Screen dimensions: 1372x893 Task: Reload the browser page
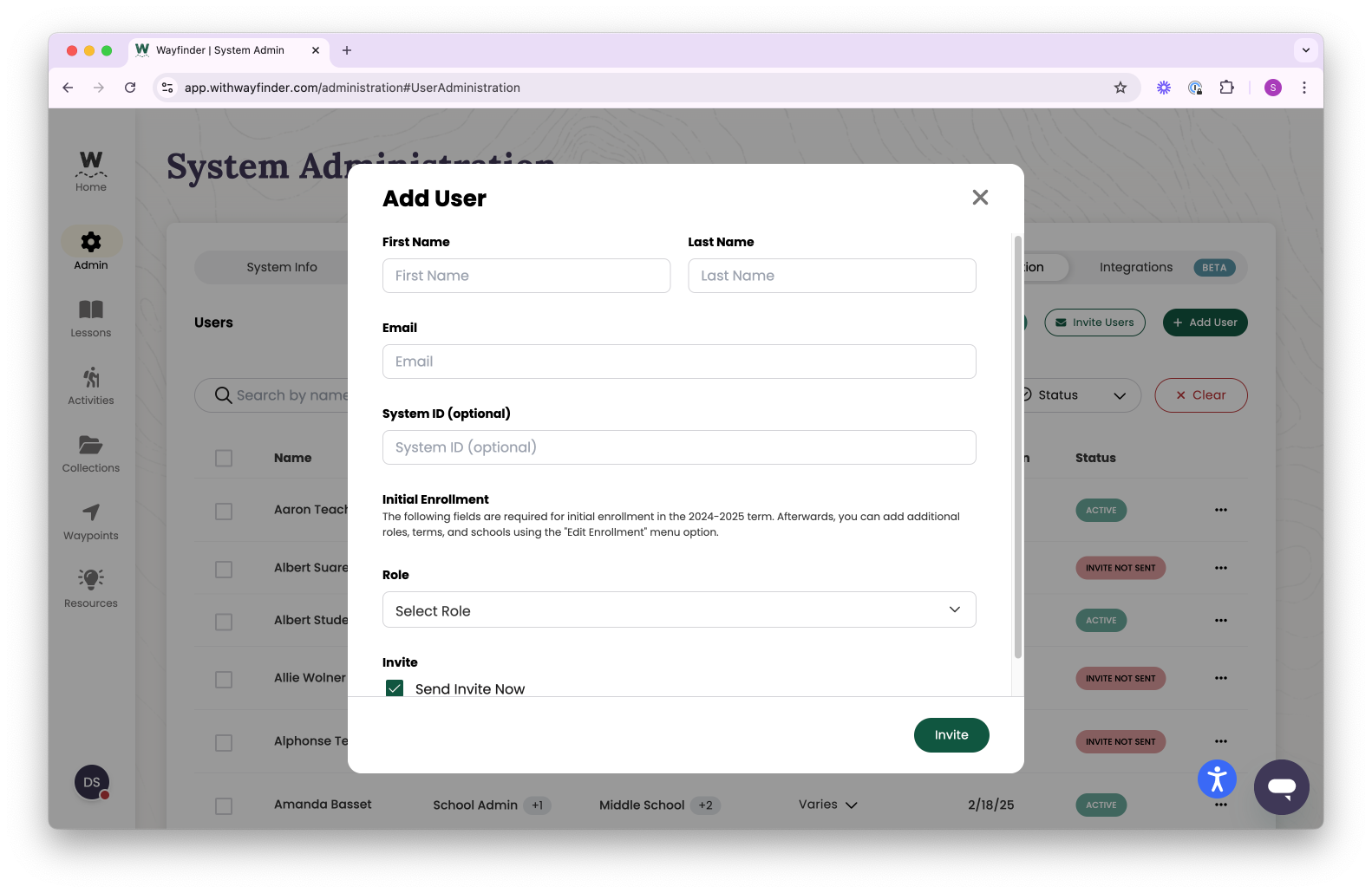(130, 88)
